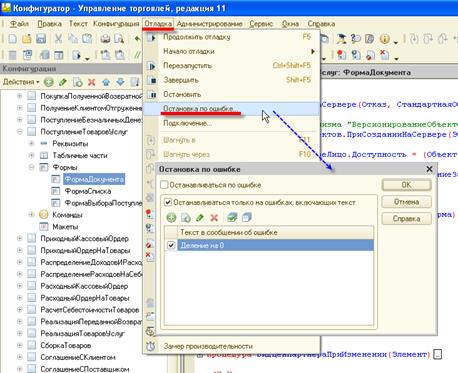The width and height of the screenshot is (458, 373).
Task: Open the Администрирование menu
Action: 209,24
